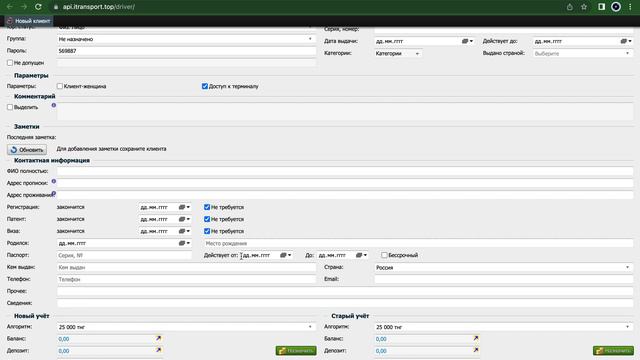The width and height of the screenshot is (640, 360).
Task: Click the Место рождения input field
Action: point(418,243)
